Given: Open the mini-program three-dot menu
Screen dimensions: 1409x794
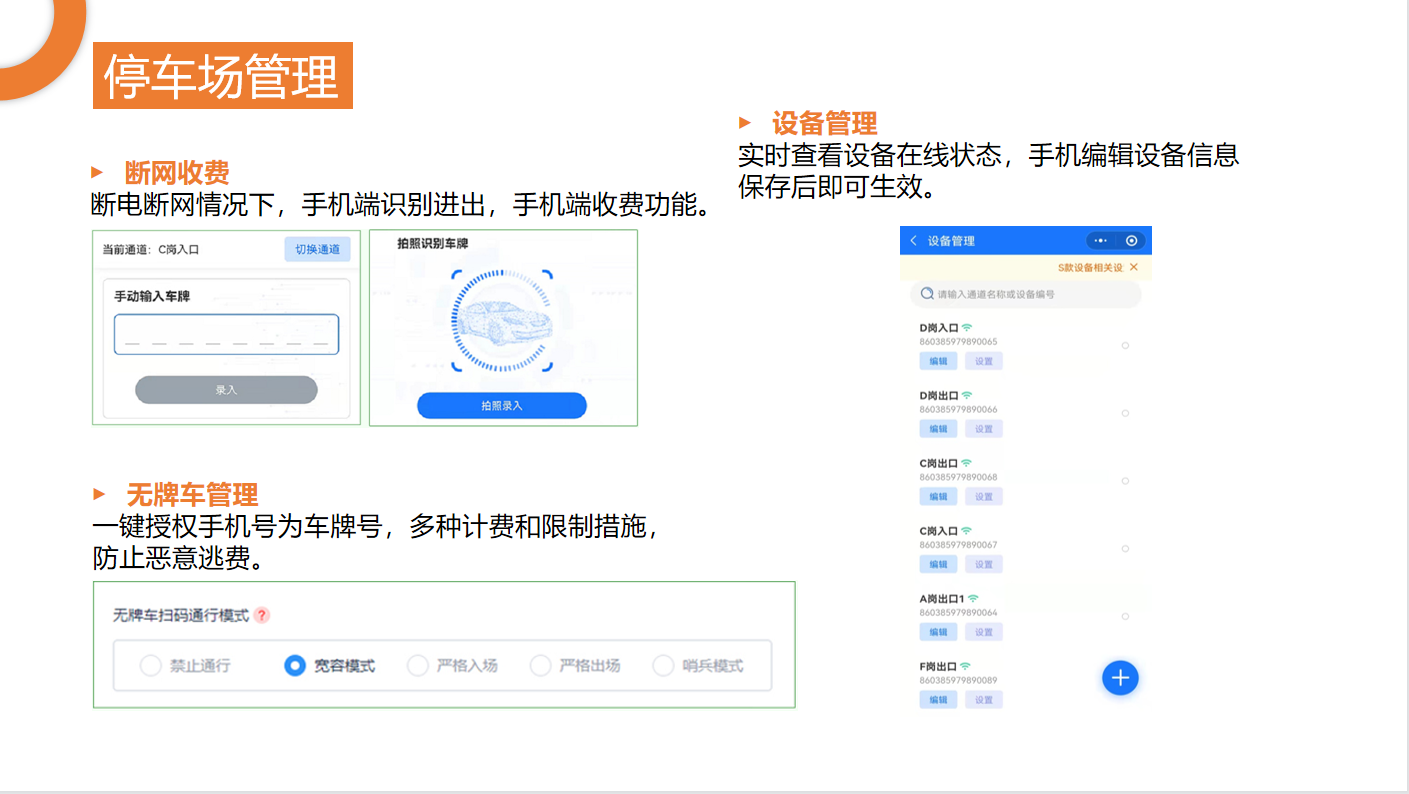Looking at the screenshot, I should click(x=1101, y=241).
